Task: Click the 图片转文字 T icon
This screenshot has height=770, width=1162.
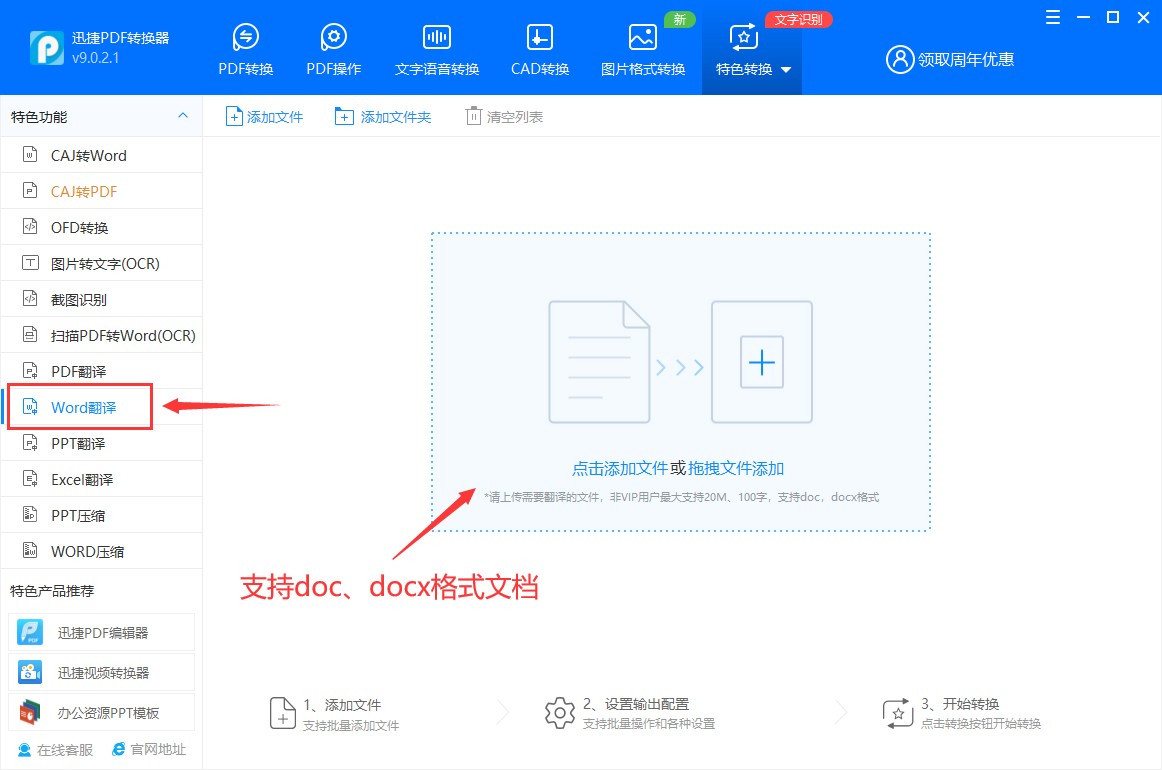Action: tap(30, 262)
